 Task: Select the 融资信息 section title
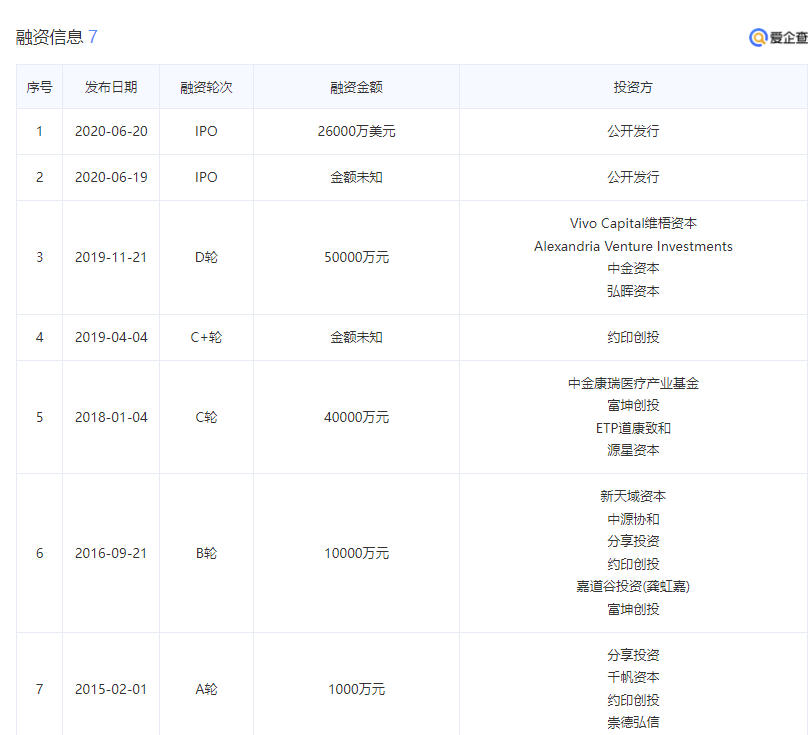click(x=49, y=37)
